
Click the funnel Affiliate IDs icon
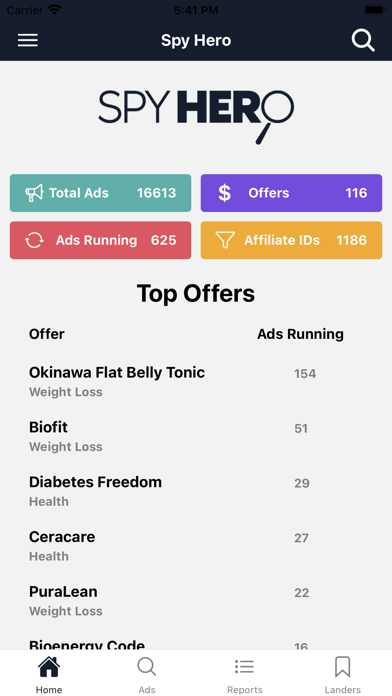(x=225, y=240)
